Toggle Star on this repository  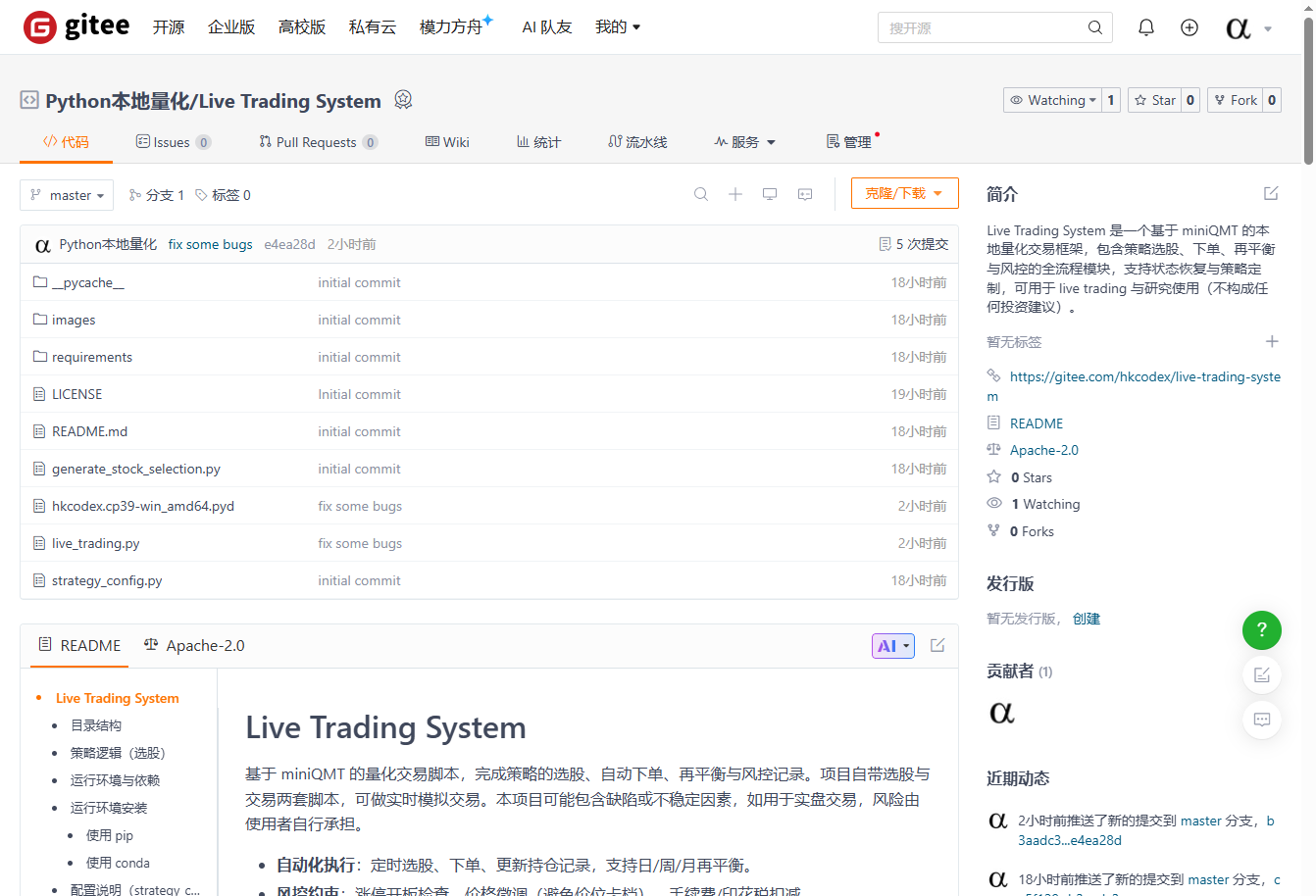point(1154,100)
